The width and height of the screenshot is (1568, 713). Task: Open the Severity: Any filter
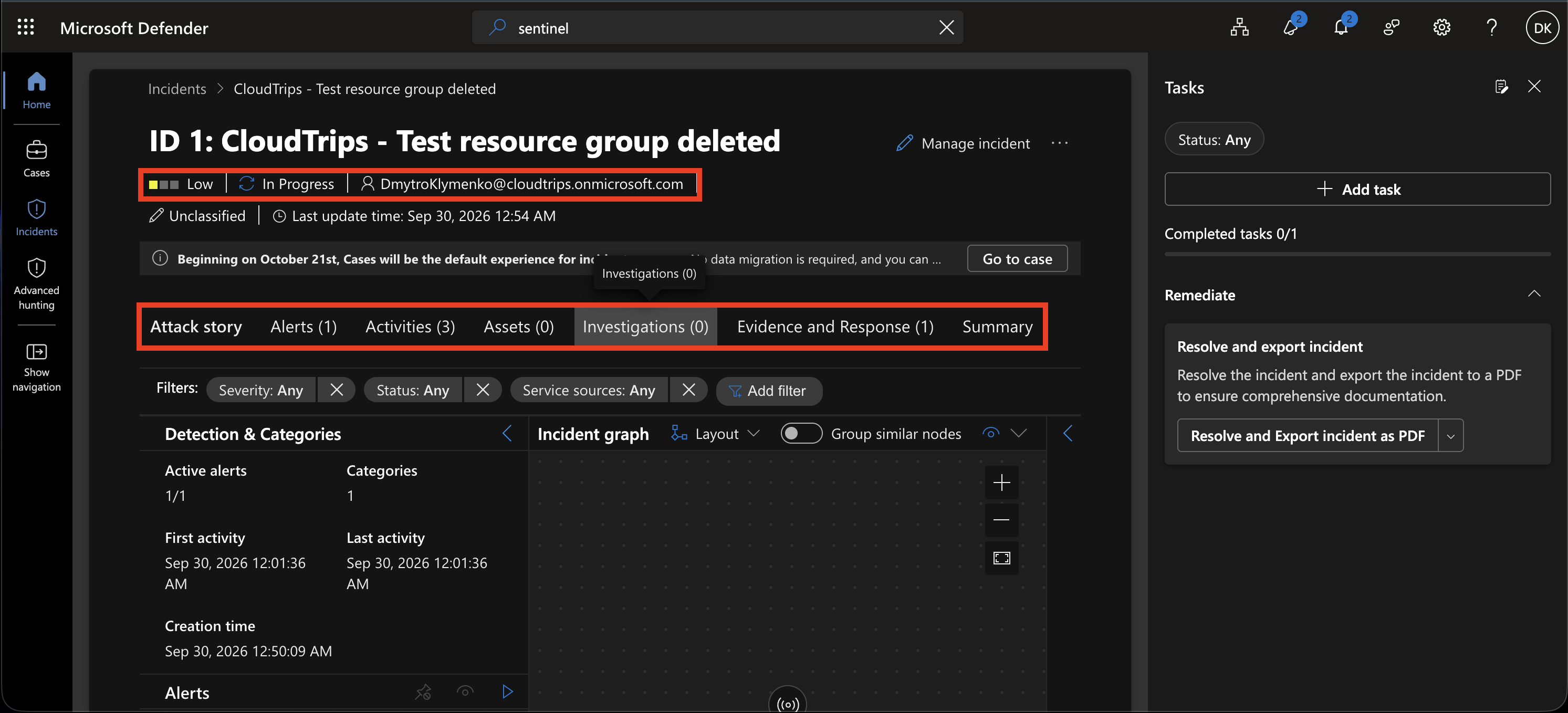pyautogui.click(x=260, y=390)
